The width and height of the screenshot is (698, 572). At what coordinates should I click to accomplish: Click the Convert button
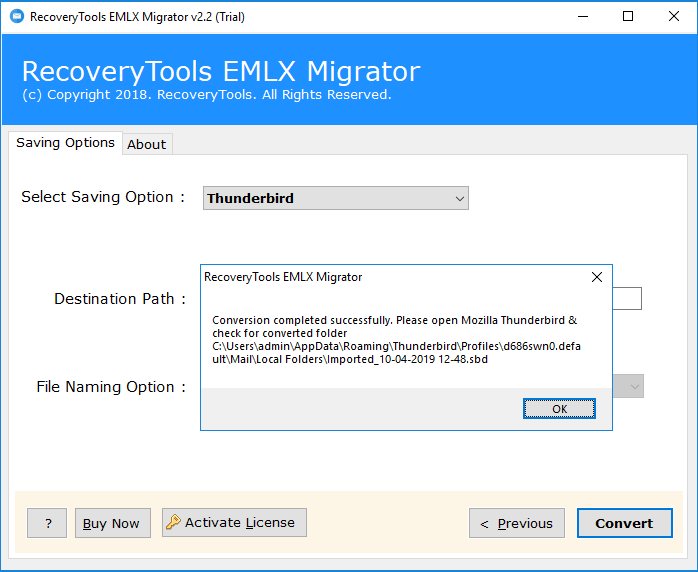click(625, 523)
